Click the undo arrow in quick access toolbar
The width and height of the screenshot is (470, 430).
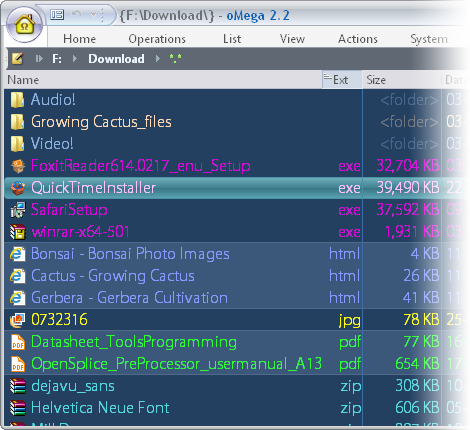click(x=76, y=14)
